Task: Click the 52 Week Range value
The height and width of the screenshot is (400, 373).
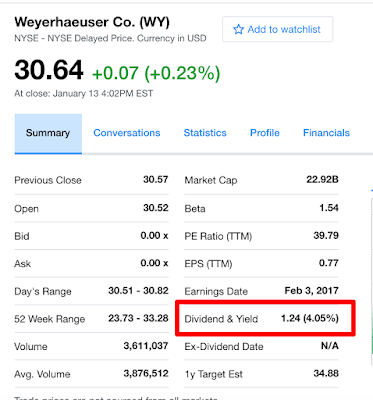Action: (138, 318)
